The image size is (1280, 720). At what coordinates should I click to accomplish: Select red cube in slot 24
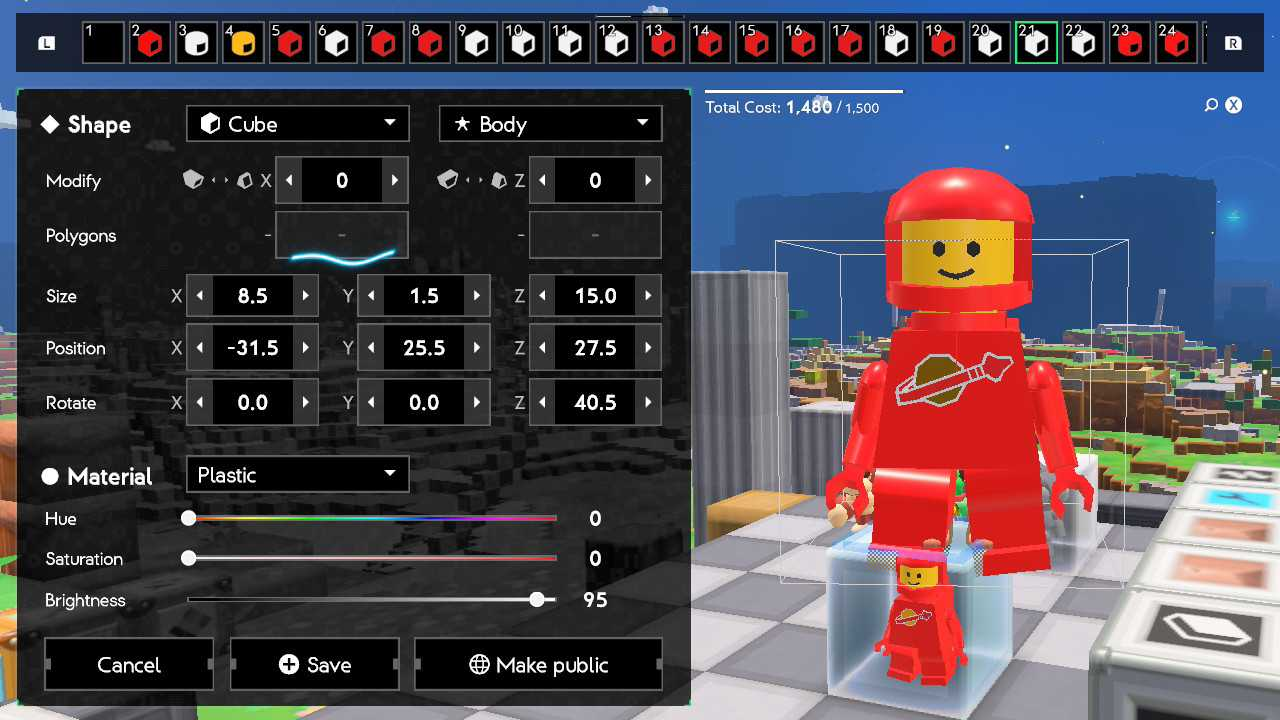1177,43
